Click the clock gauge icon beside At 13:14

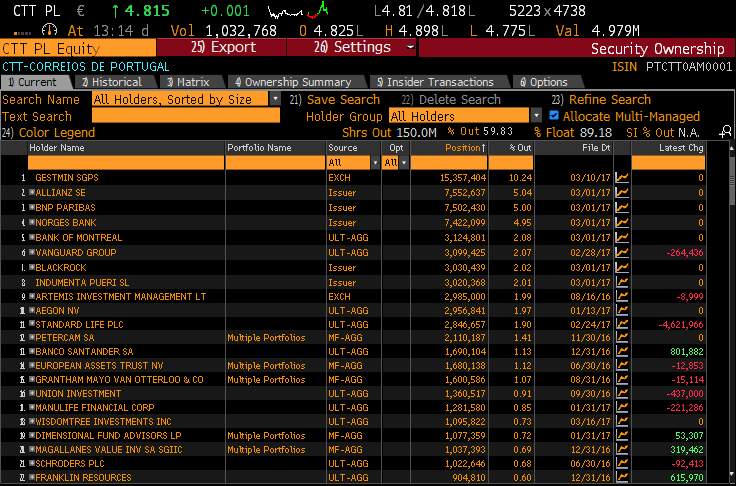click(49, 31)
